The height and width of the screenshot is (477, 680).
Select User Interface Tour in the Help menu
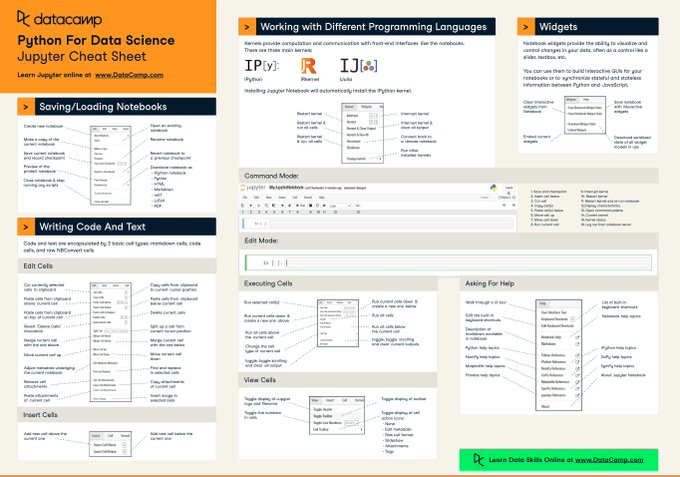[x=554, y=312]
